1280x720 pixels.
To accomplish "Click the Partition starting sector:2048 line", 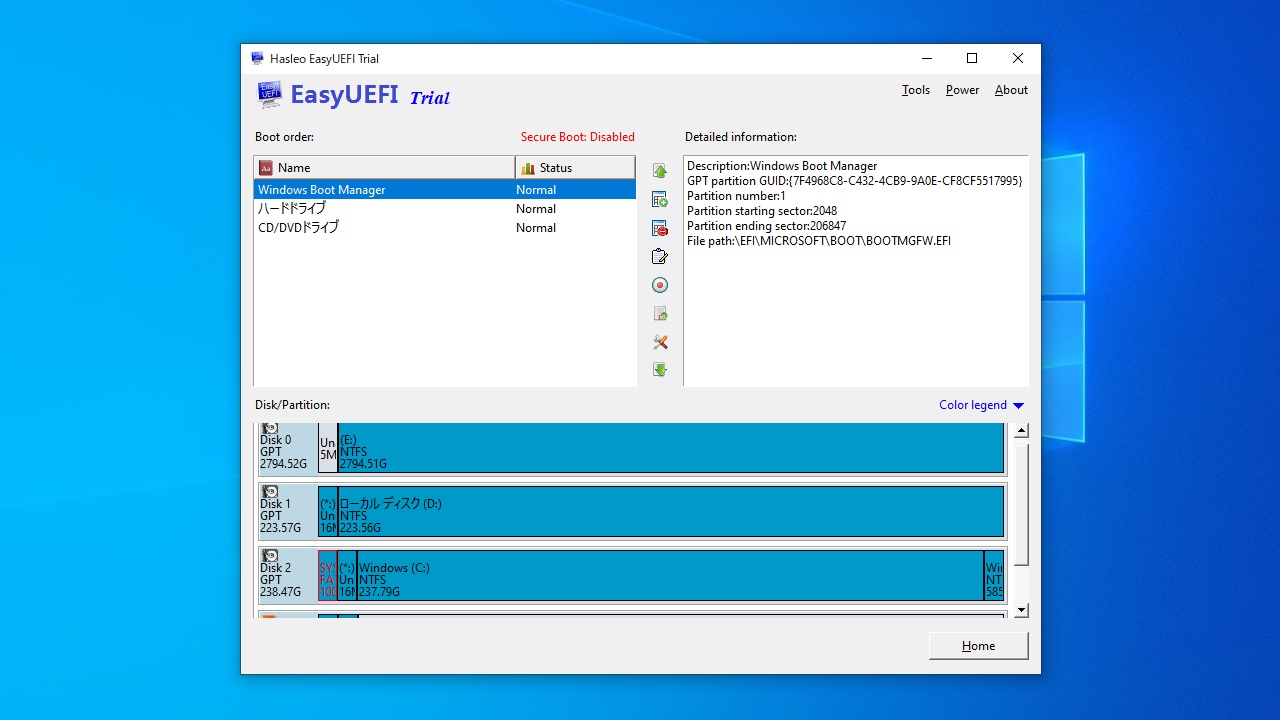I will tap(762, 211).
